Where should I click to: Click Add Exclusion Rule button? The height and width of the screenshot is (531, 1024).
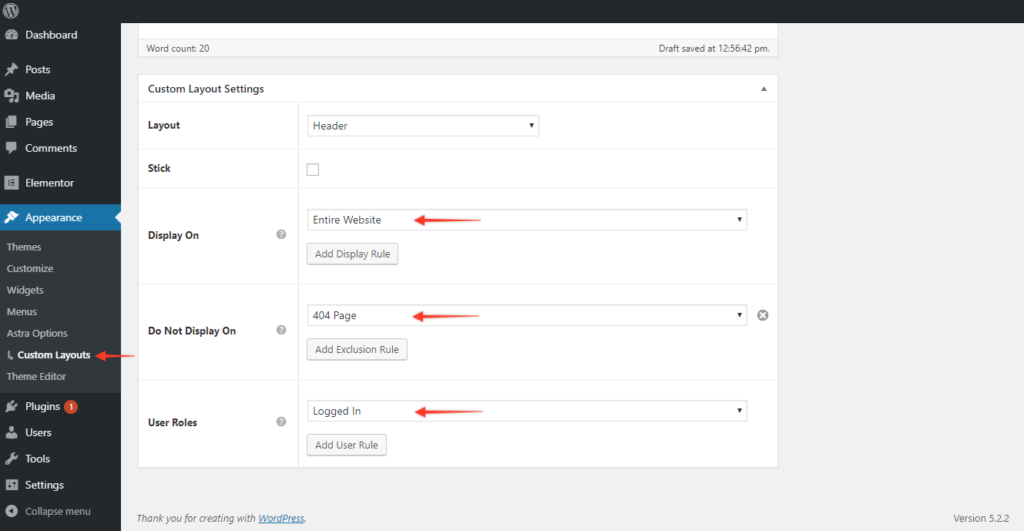pyautogui.click(x=357, y=349)
